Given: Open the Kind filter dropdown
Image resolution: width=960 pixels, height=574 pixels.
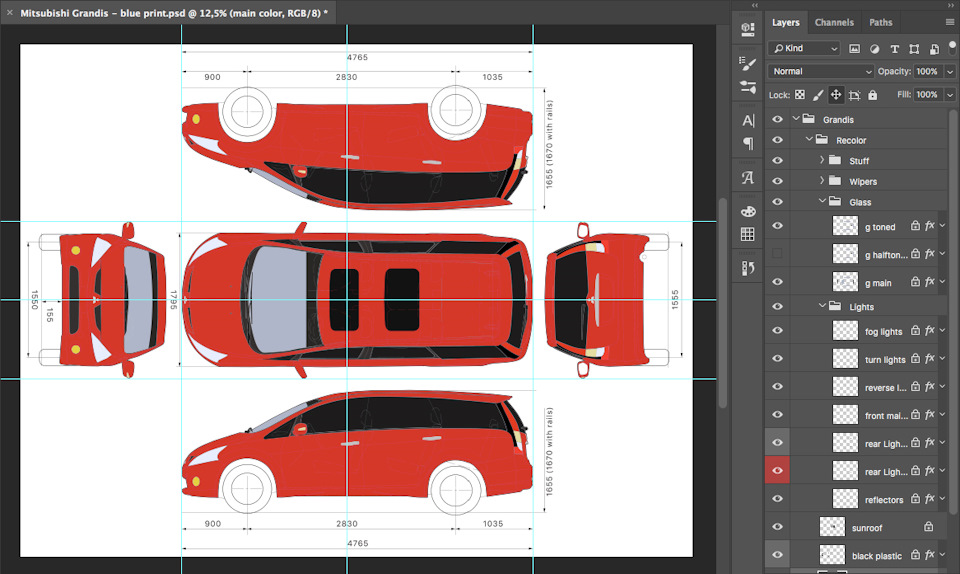Looking at the screenshot, I should coord(804,48).
